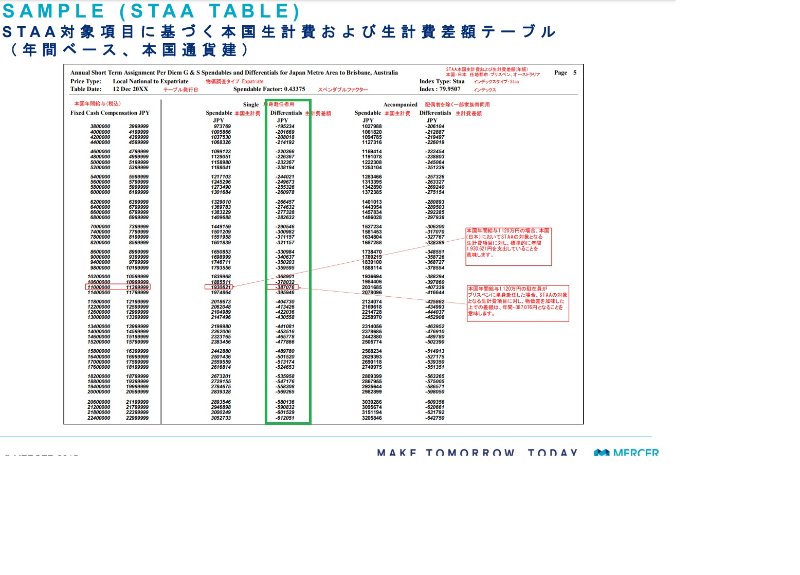800x575 pixels.
Task: Click the 'MAKE TOMORROW TODAY' footer slogan
Action: [x=478, y=453]
